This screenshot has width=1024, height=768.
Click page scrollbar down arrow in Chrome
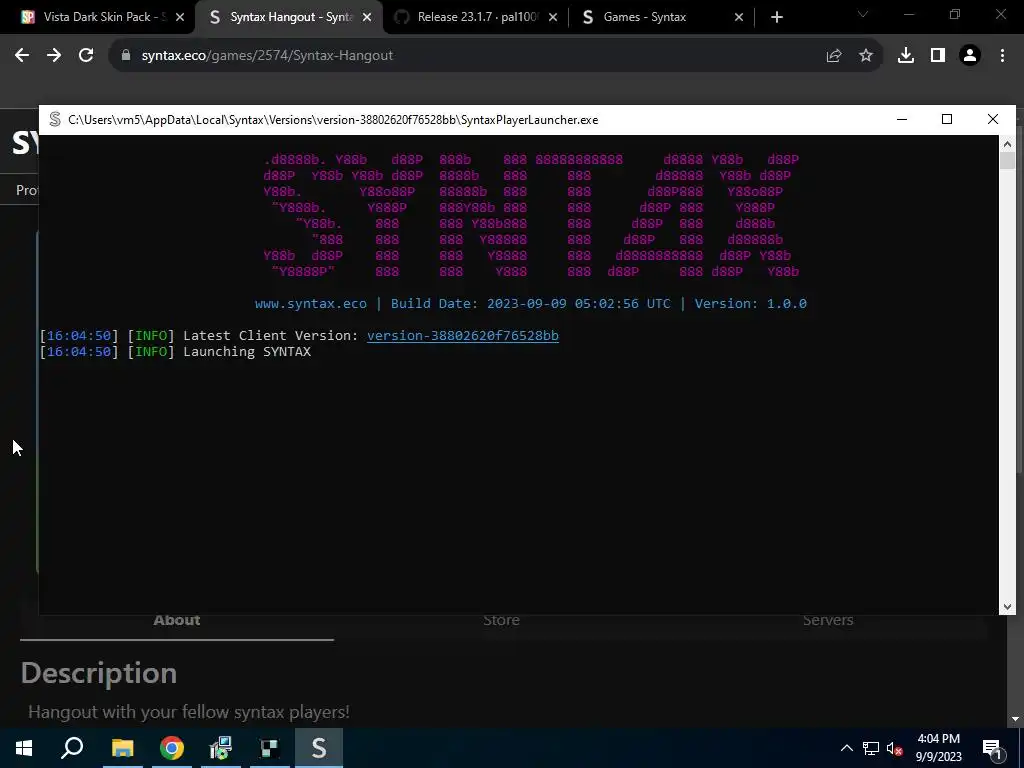click(1015, 719)
